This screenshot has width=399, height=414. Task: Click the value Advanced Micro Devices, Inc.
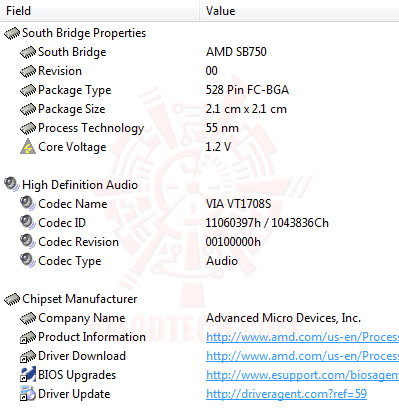pos(283,318)
